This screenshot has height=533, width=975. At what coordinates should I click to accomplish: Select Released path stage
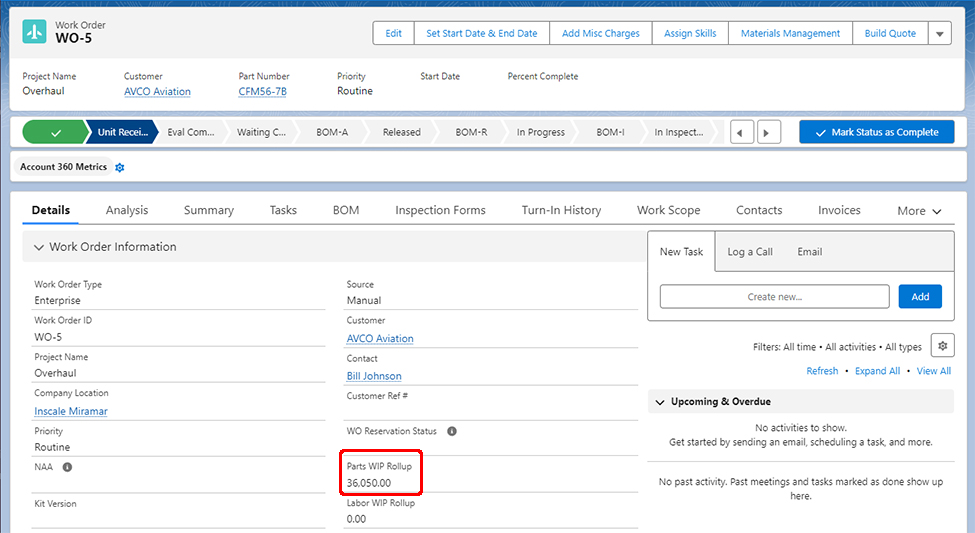[x=402, y=132]
